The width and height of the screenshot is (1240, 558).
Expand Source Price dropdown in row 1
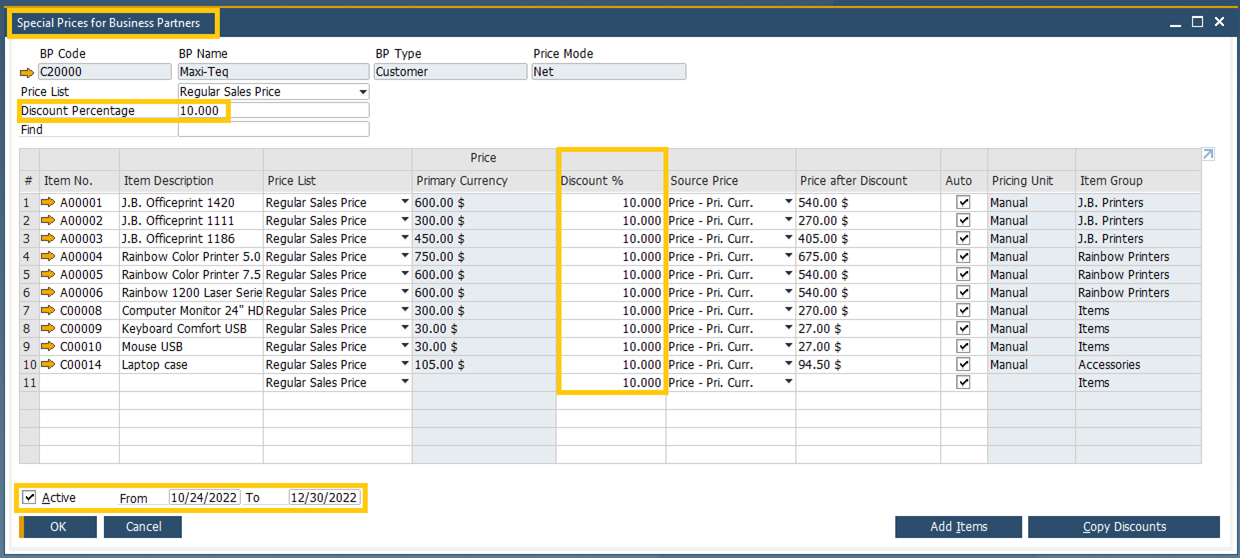coord(788,203)
